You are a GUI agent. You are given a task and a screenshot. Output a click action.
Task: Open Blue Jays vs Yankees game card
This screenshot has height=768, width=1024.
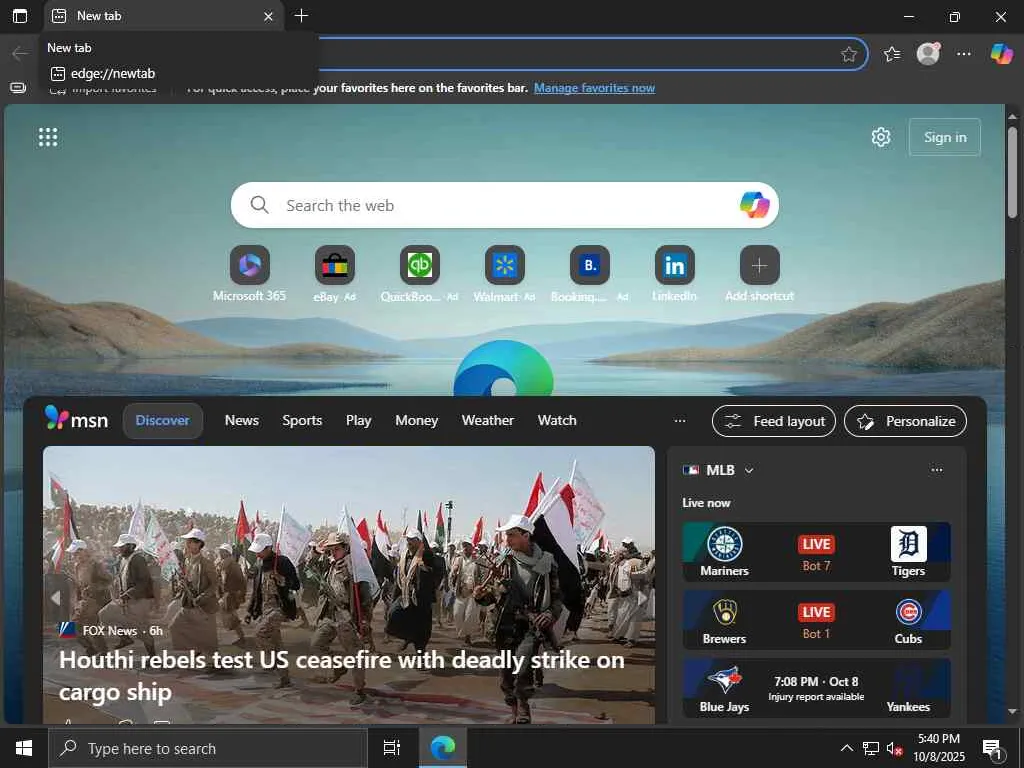816,688
